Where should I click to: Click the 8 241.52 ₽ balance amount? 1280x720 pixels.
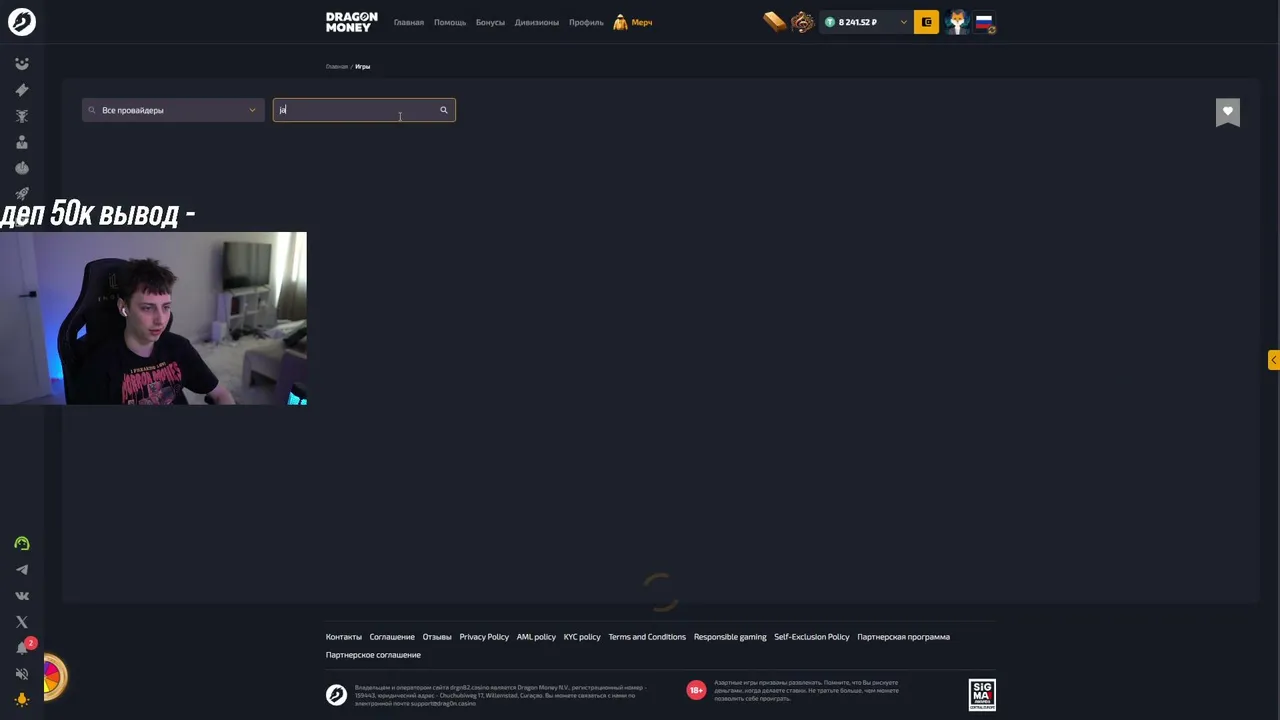pos(858,22)
